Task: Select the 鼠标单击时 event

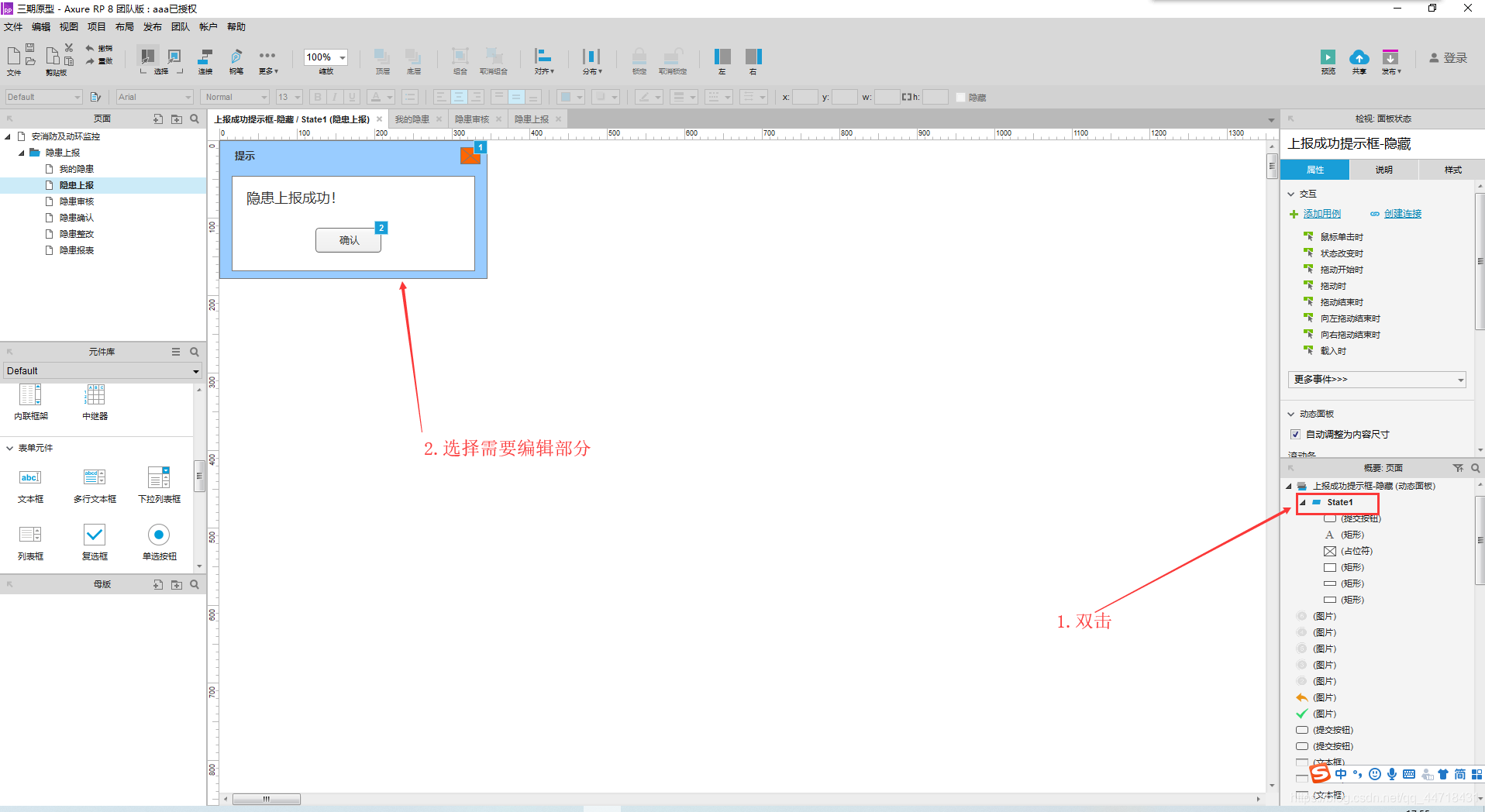Action: (1342, 237)
